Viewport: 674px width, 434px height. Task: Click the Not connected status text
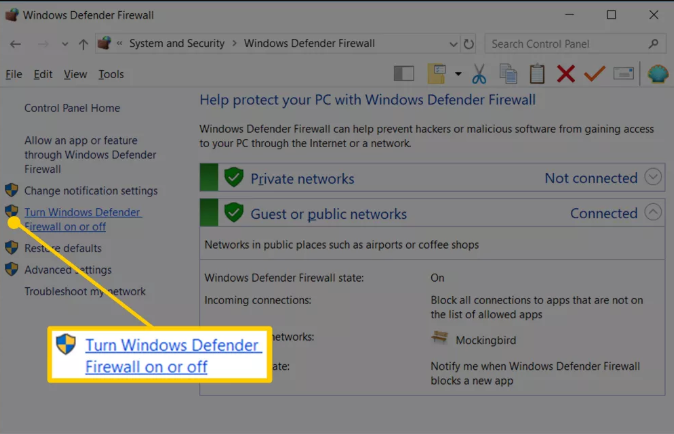click(x=591, y=178)
